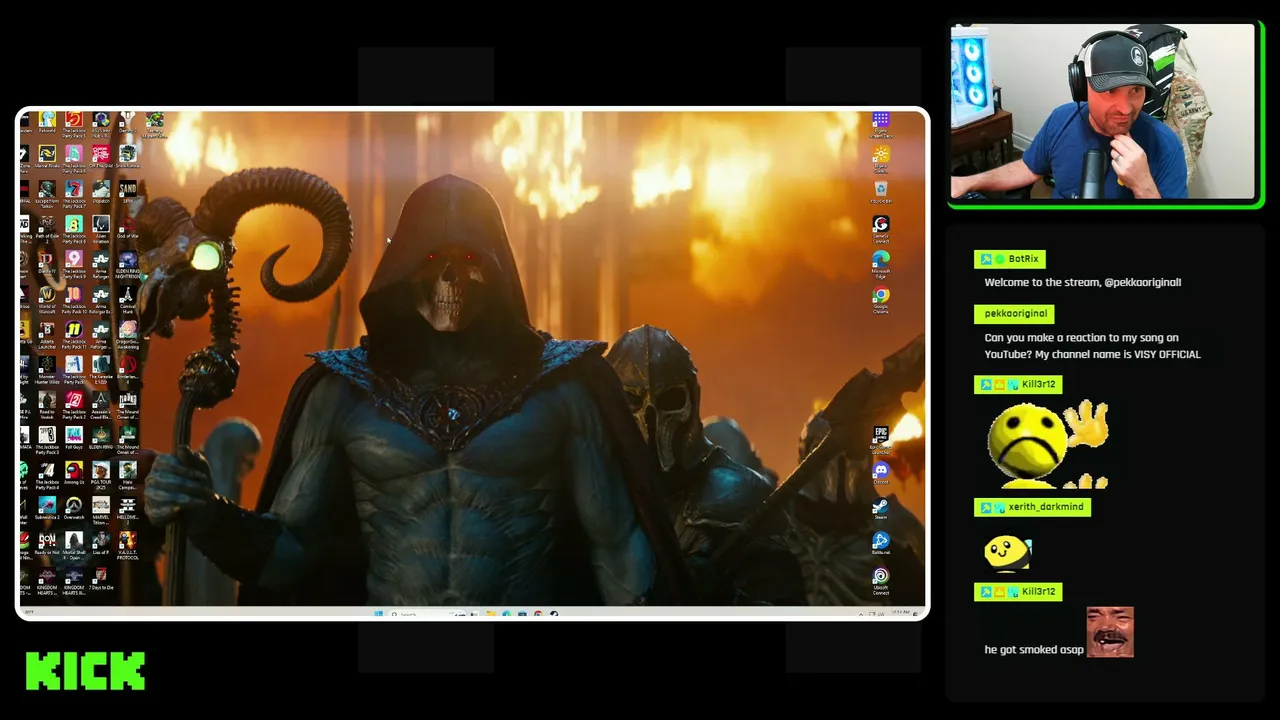Launch the Epic Games Launcher icon

[x=880, y=439]
